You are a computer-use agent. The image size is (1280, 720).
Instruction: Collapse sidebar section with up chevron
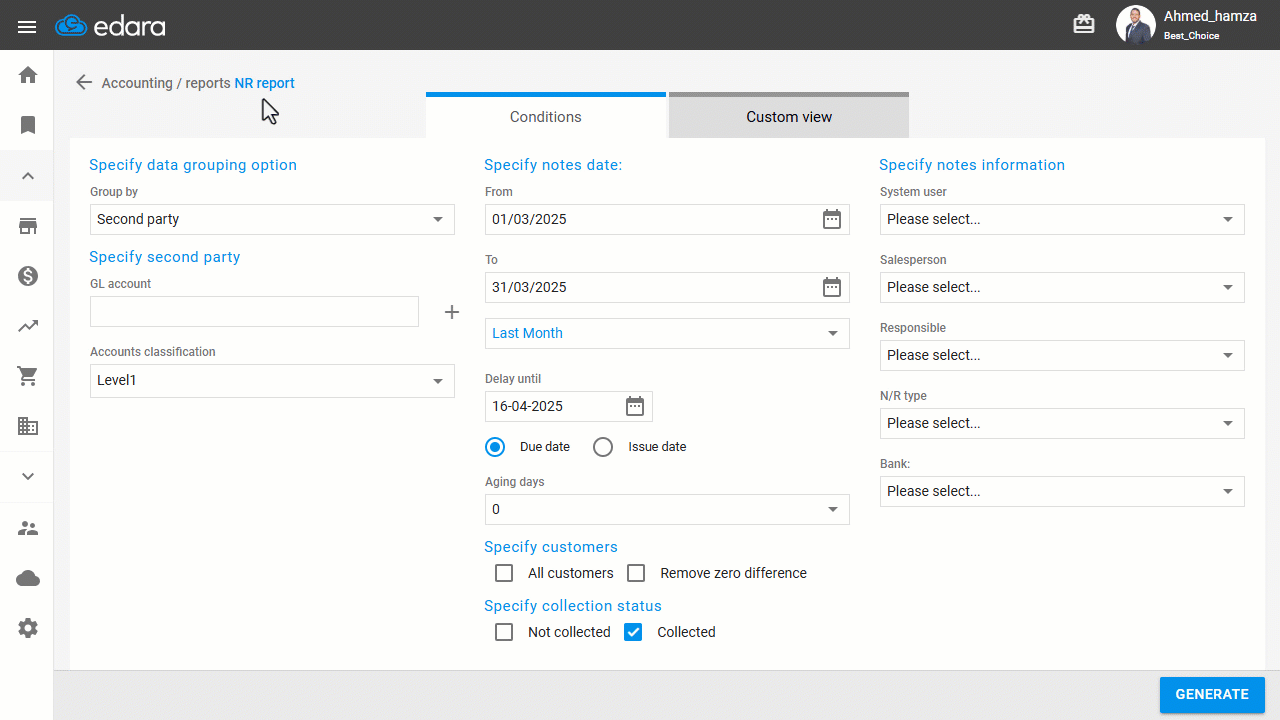(28, 176)
